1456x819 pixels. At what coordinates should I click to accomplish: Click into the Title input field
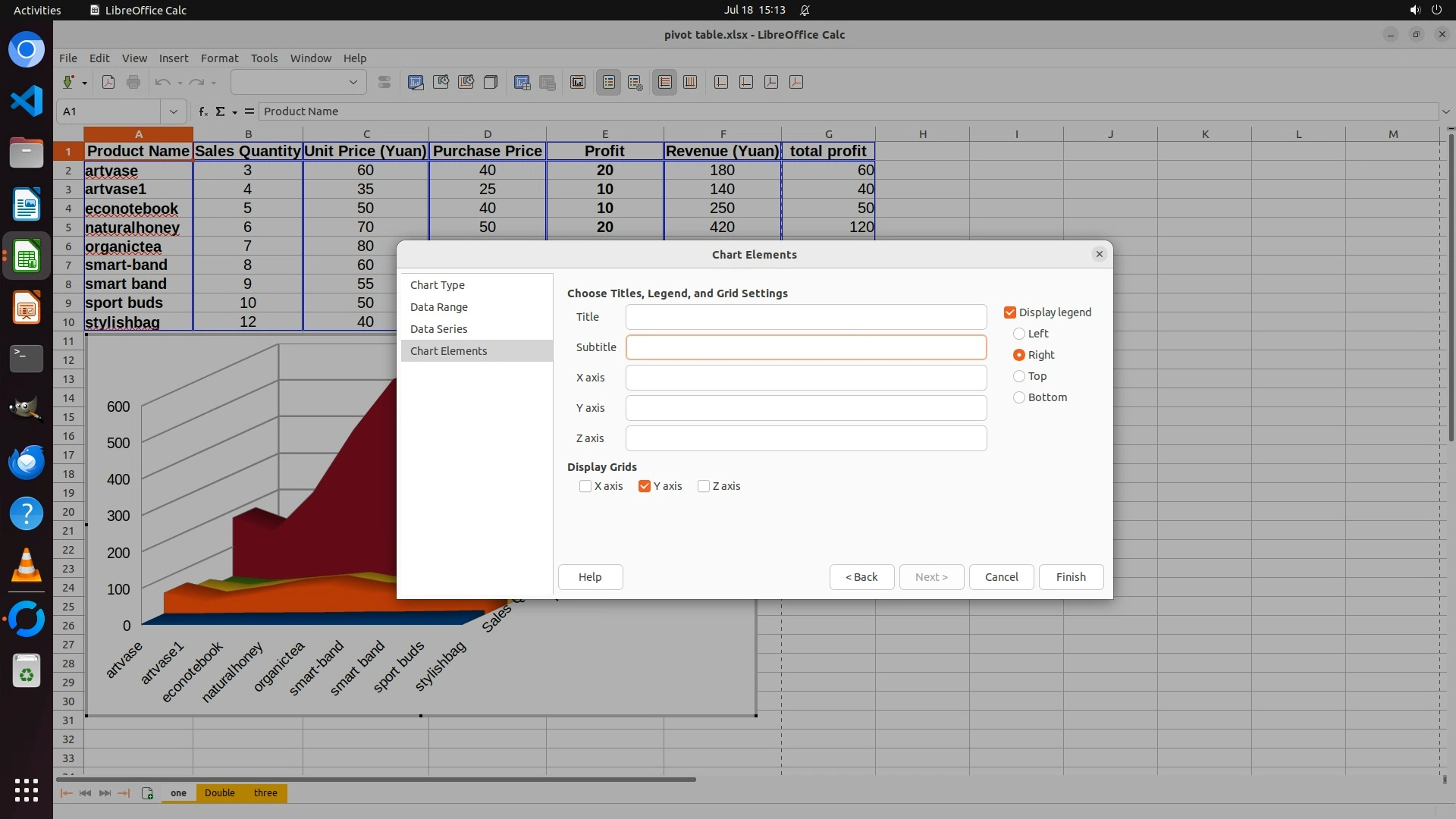tap(805, 317)
